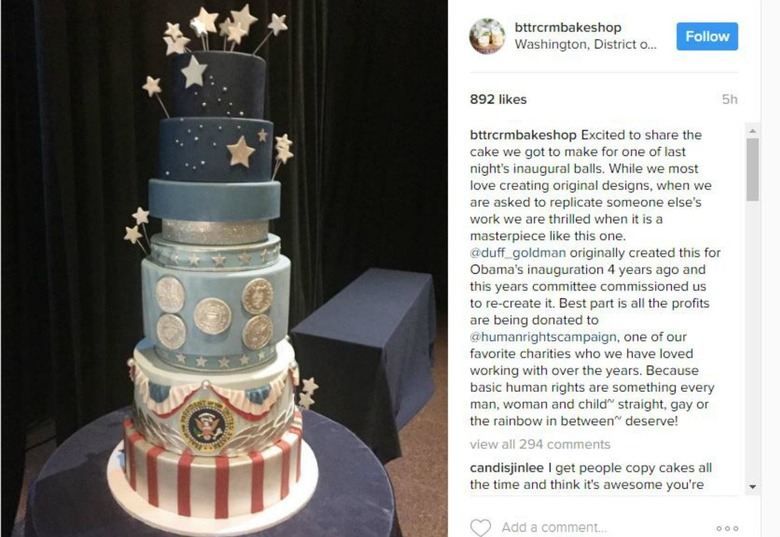The height and width of the screenshot is (537, 780).
Task: Click the 5h post timestamp
Action: (x=730, y=99)
